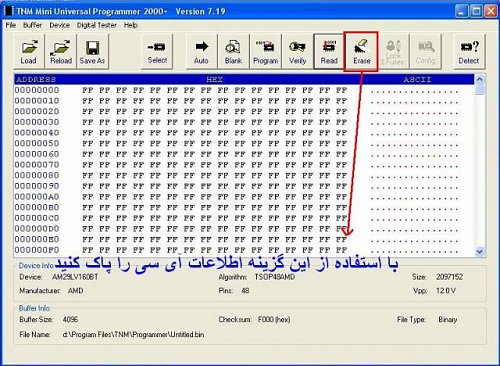Image resolution: width=500 pixels, height=366 pixels.
Task: Click the ADDRESS column header
Action: [36, 80]
